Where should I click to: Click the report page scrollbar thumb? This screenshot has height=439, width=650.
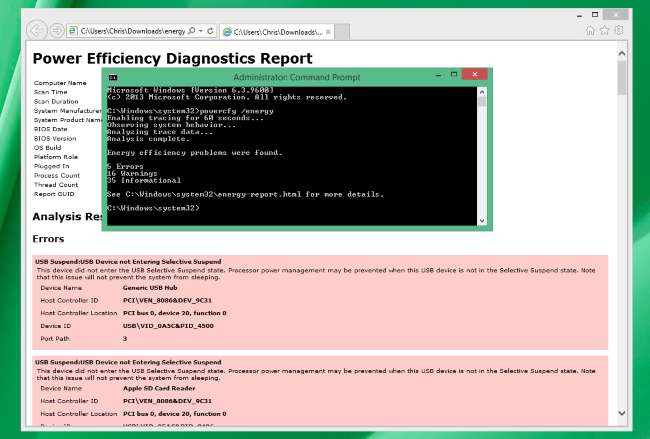(621, 78)
